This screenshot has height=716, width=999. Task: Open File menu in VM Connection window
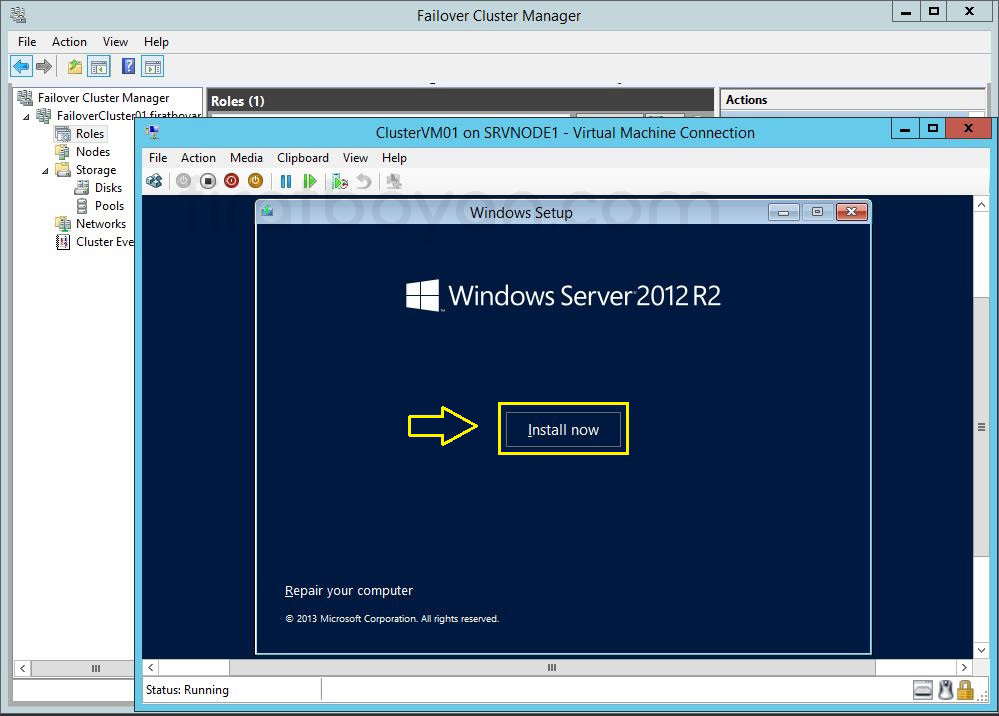[157, 157]
